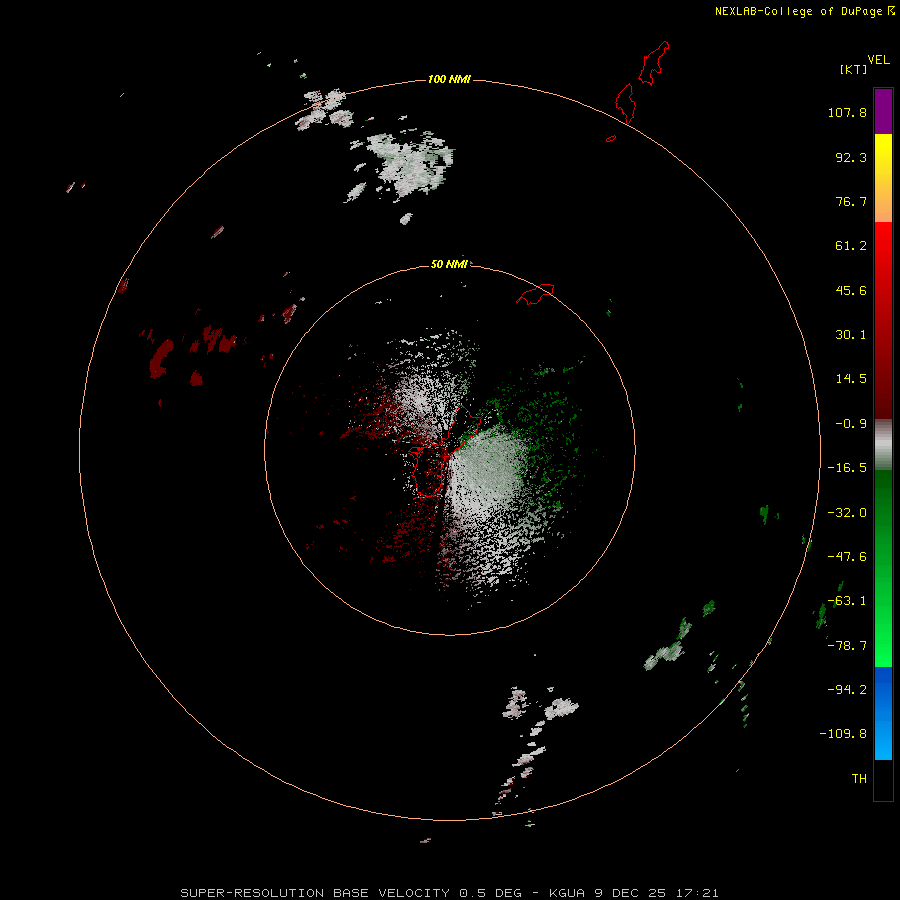Click the -47.6 velocity scale value
Image resolution: width=900 pixels, height=900 pixels.
click(847, 557)
